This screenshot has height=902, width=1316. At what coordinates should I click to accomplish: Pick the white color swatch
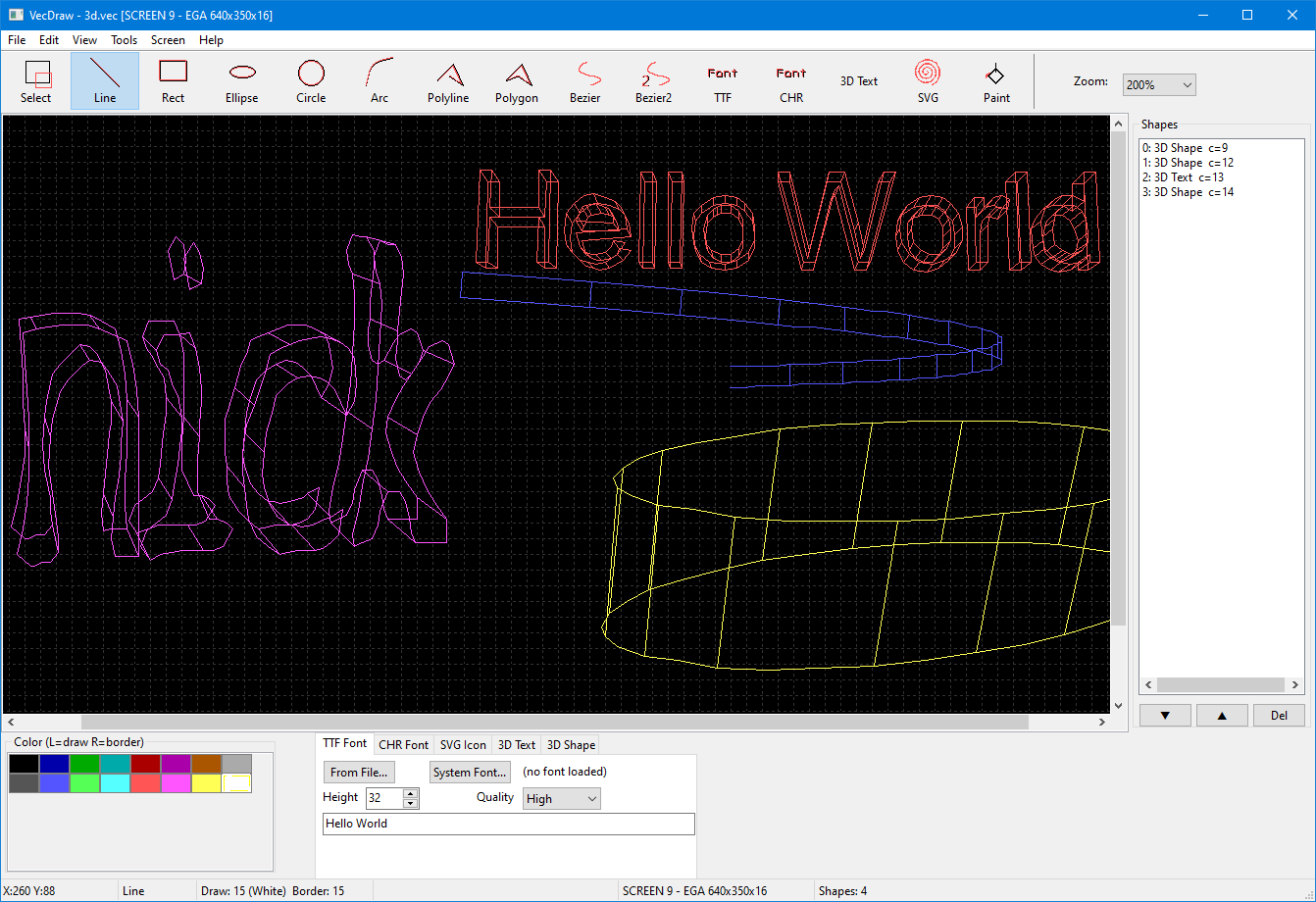(x=236, y=783)
